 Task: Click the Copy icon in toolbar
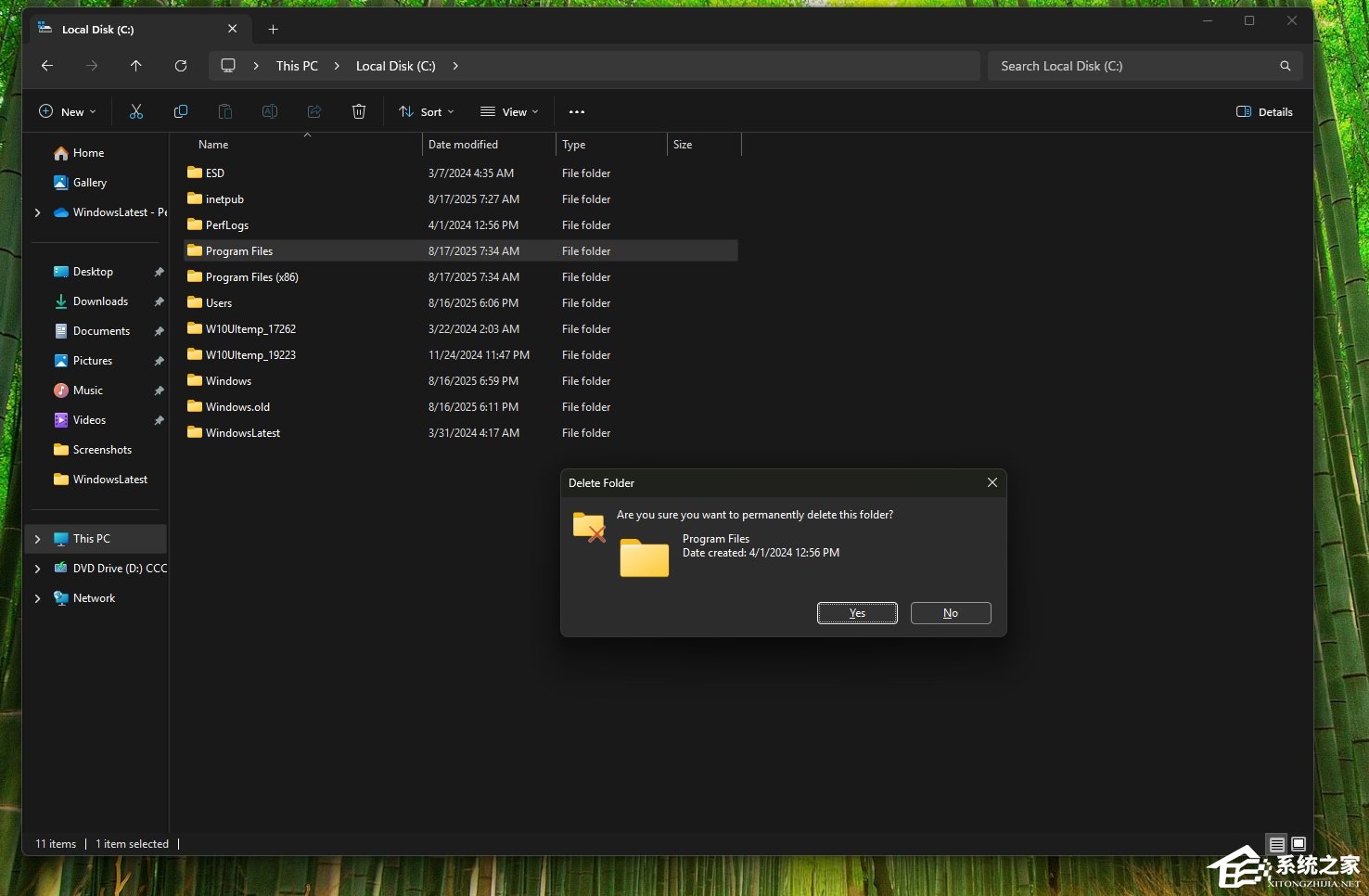click(x=181, y=112)
